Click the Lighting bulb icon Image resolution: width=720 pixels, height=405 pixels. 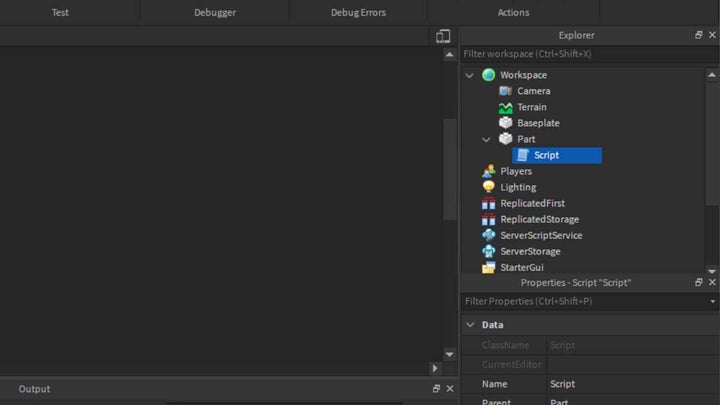(x=488, y=187)
